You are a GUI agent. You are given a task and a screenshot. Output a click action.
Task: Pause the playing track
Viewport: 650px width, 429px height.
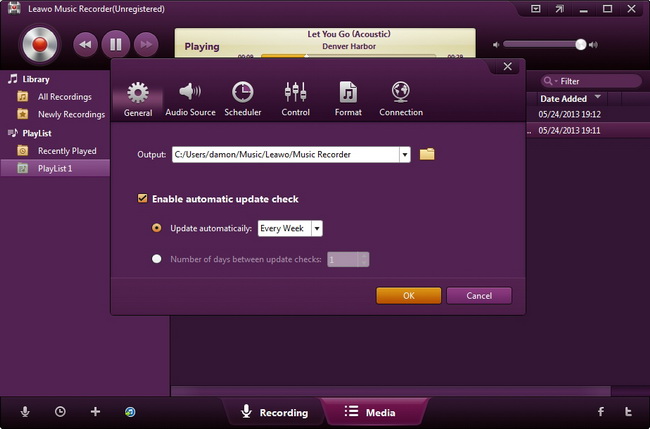tap(116, 44)
